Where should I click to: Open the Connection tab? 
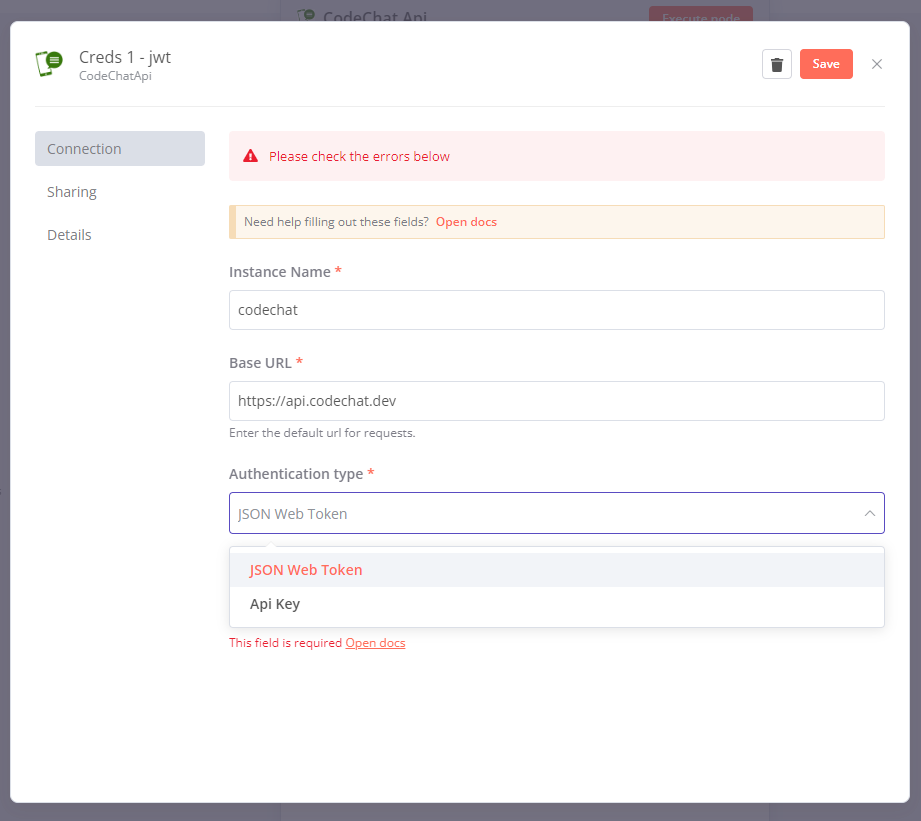pos(84,148)
